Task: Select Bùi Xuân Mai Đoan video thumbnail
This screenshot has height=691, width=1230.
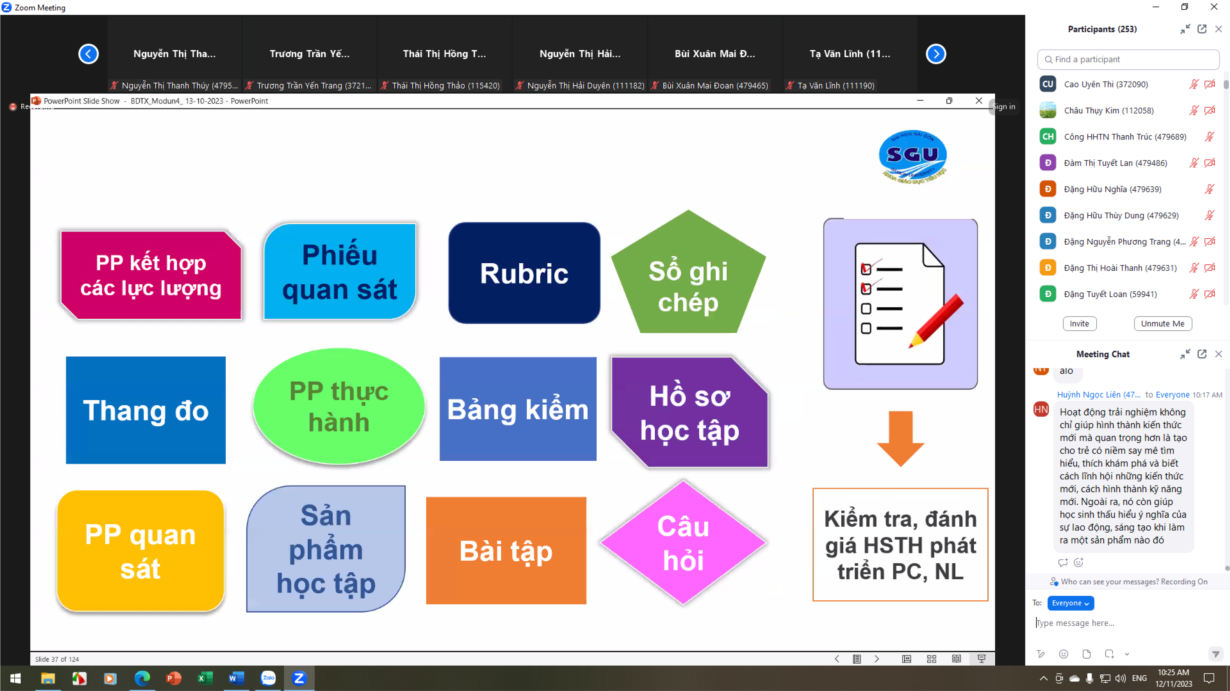Action: (715, 54)
